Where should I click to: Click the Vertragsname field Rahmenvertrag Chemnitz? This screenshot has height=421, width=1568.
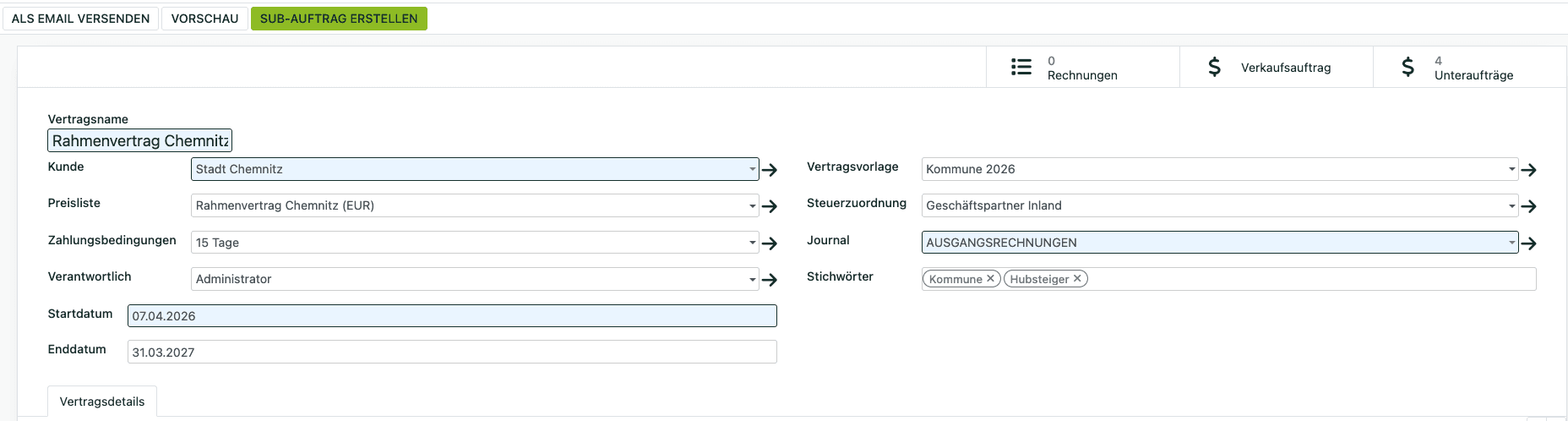[140, 140]
